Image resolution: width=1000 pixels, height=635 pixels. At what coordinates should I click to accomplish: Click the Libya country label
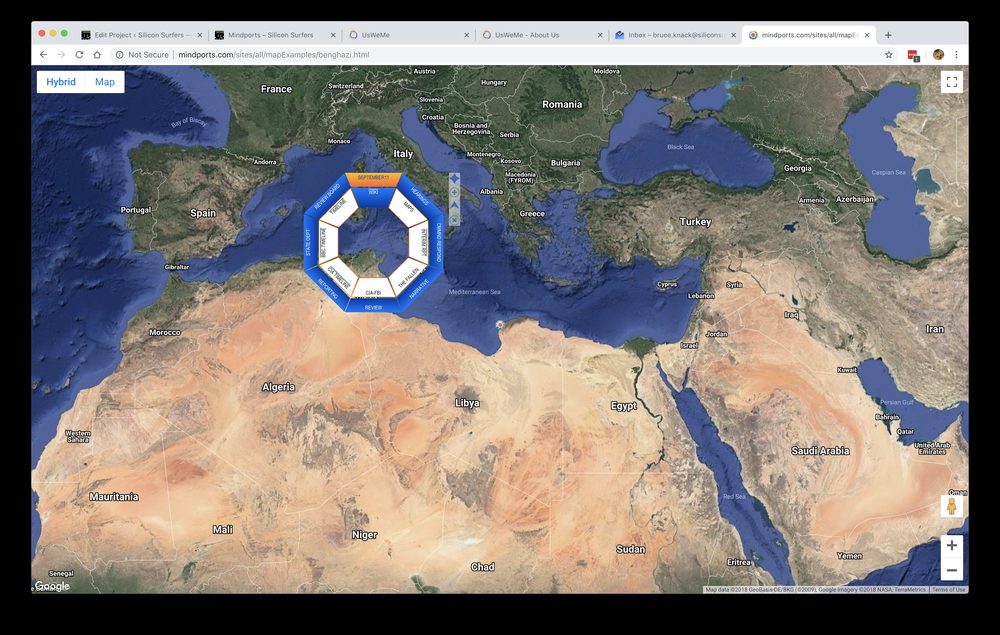tap(467, 403)
